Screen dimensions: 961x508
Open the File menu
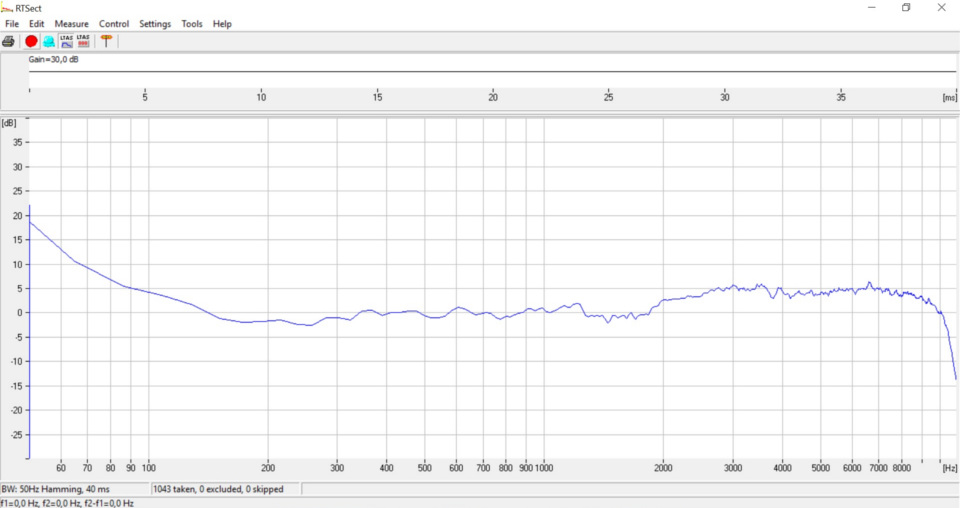(12, 24)
